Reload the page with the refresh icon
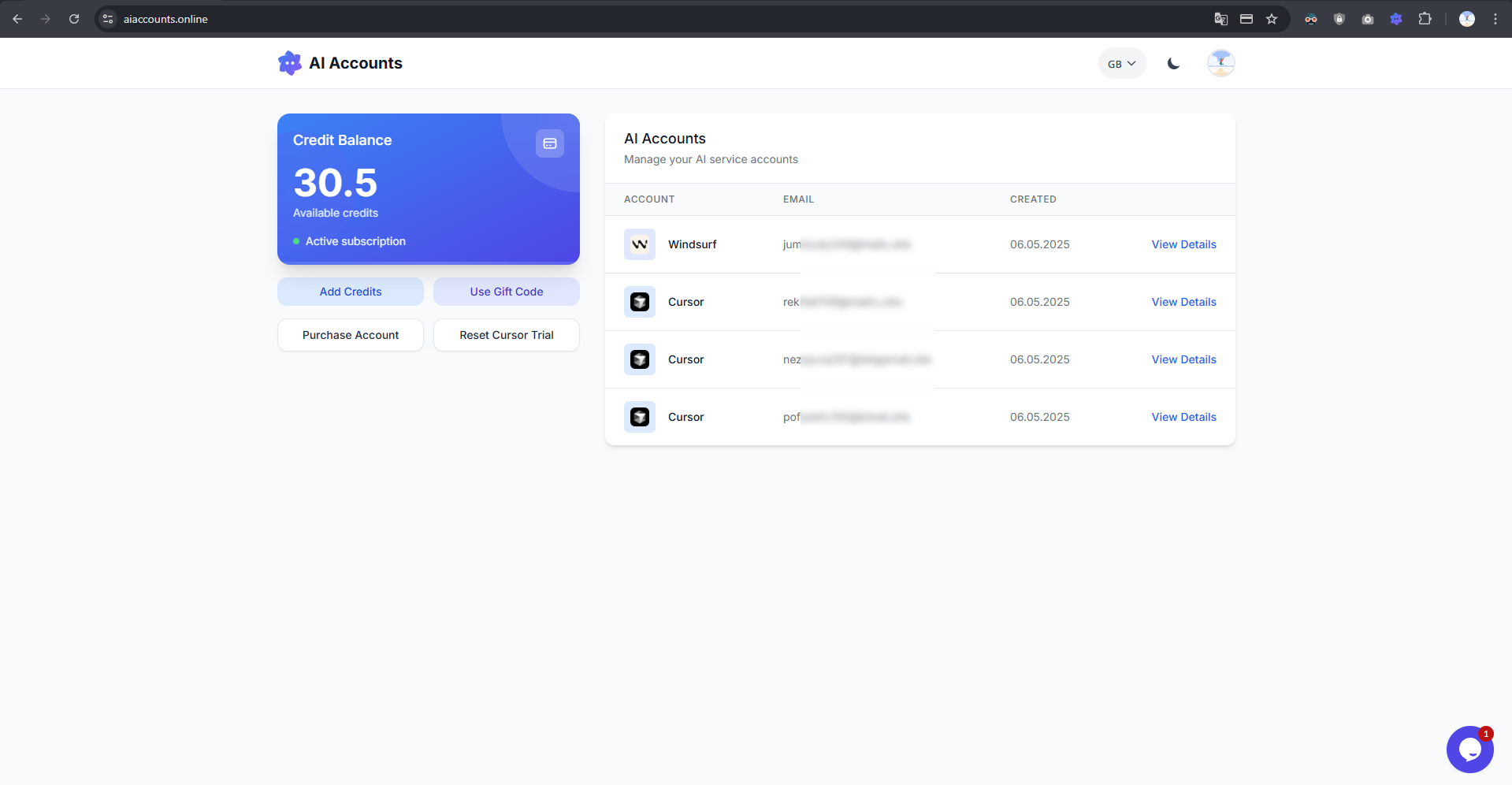The width and height of the screenshot is (1512, 785). tap(74, 19)
